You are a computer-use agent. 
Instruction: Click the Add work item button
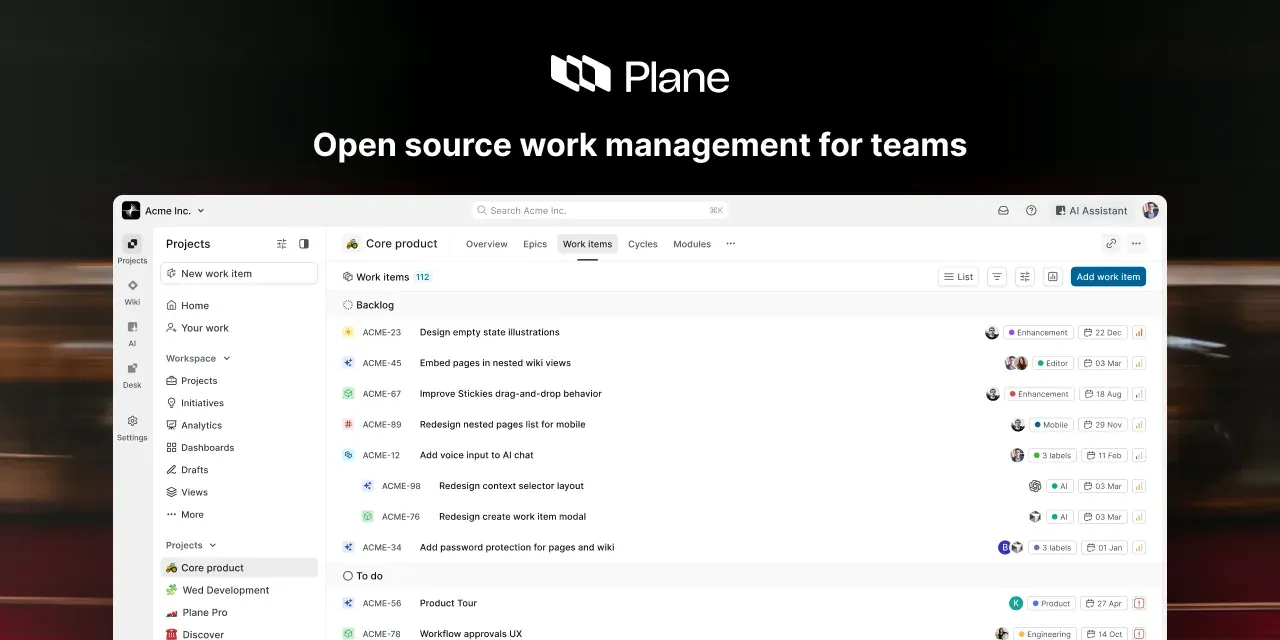1108,277
